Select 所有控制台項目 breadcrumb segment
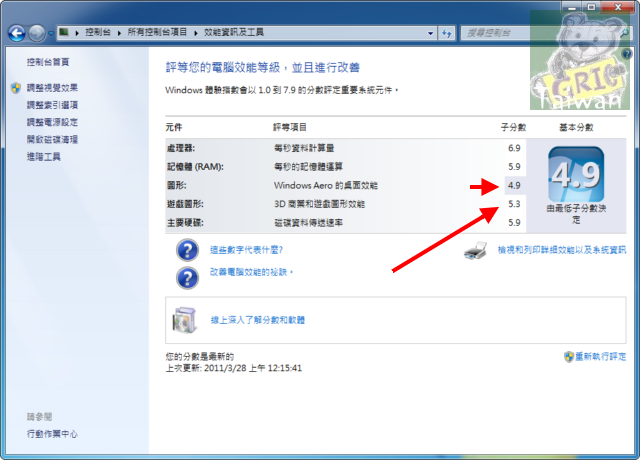 click(x=157, y=32)
